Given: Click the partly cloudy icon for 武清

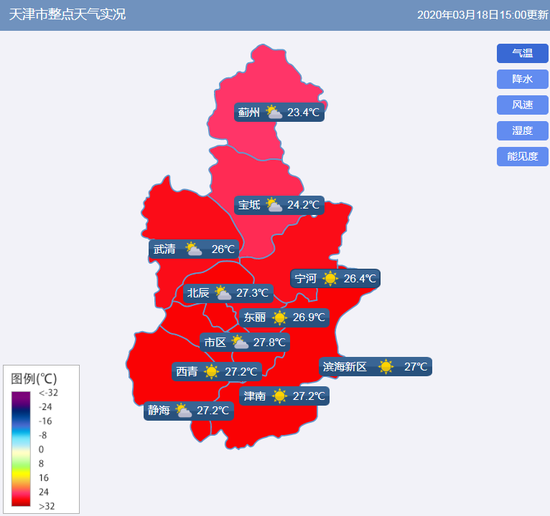Looking at the screenshot, I should point(193,249).
